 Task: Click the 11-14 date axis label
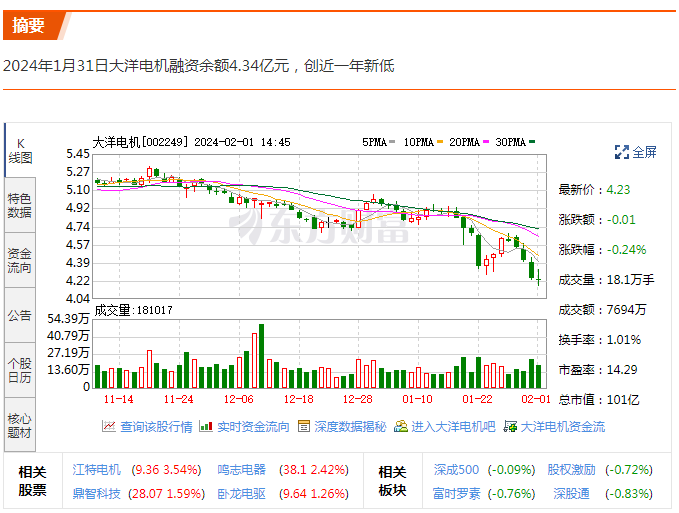(119, 399)
